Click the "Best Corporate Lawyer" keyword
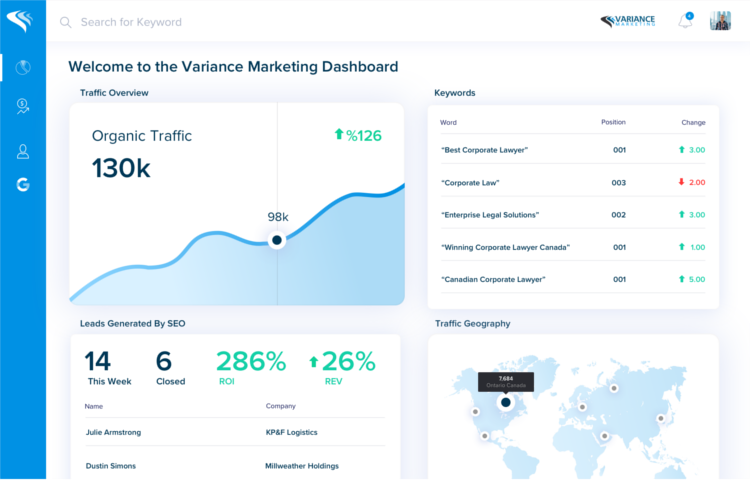The width and height of the screenshot is (750, 480). (484, 150)
